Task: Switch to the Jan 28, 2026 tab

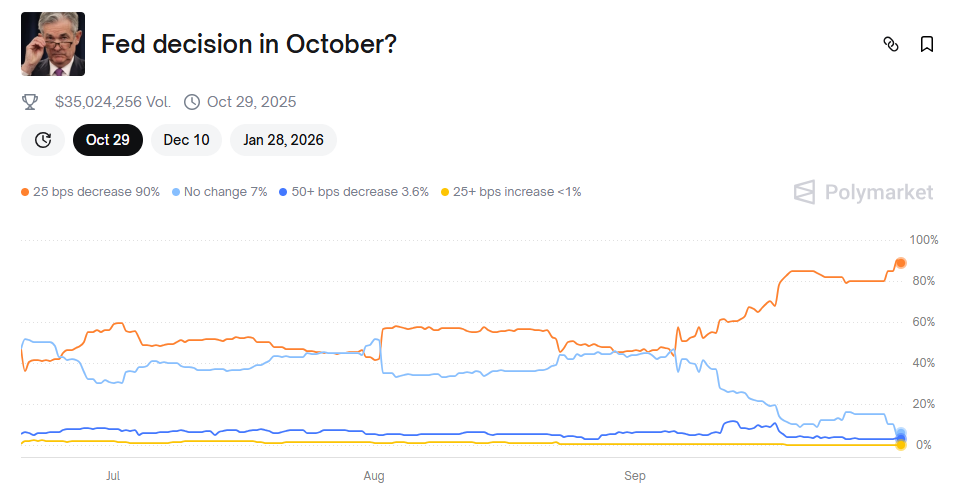Action: (283, 140)
